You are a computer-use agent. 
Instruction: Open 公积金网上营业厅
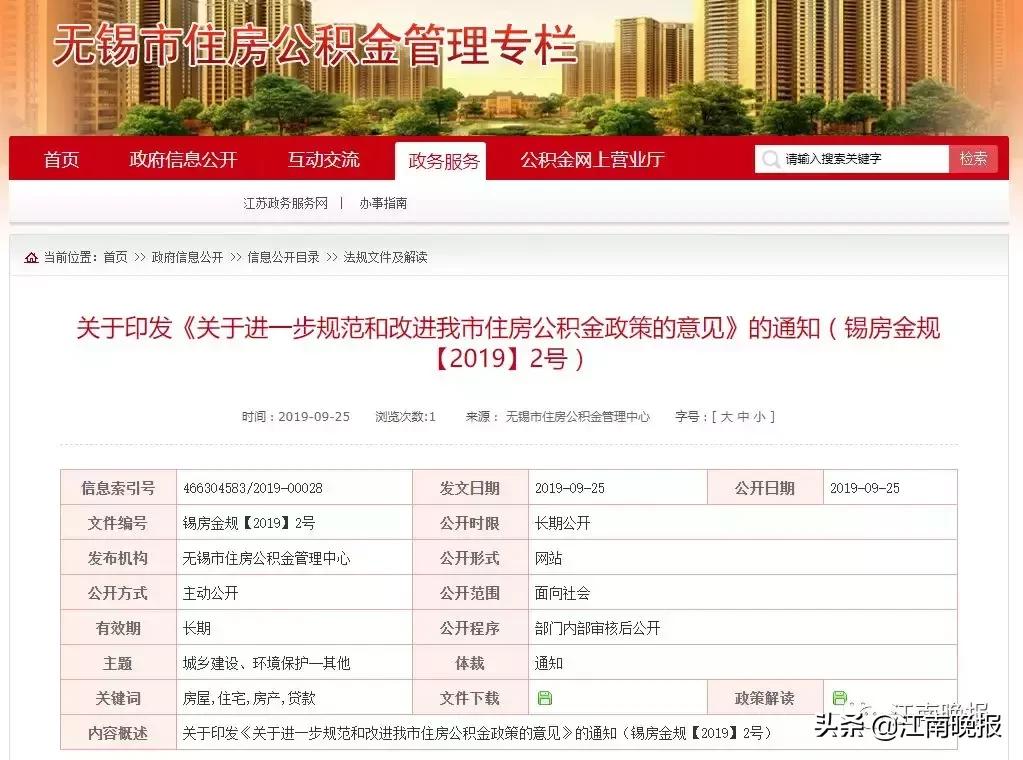(591, 159)
